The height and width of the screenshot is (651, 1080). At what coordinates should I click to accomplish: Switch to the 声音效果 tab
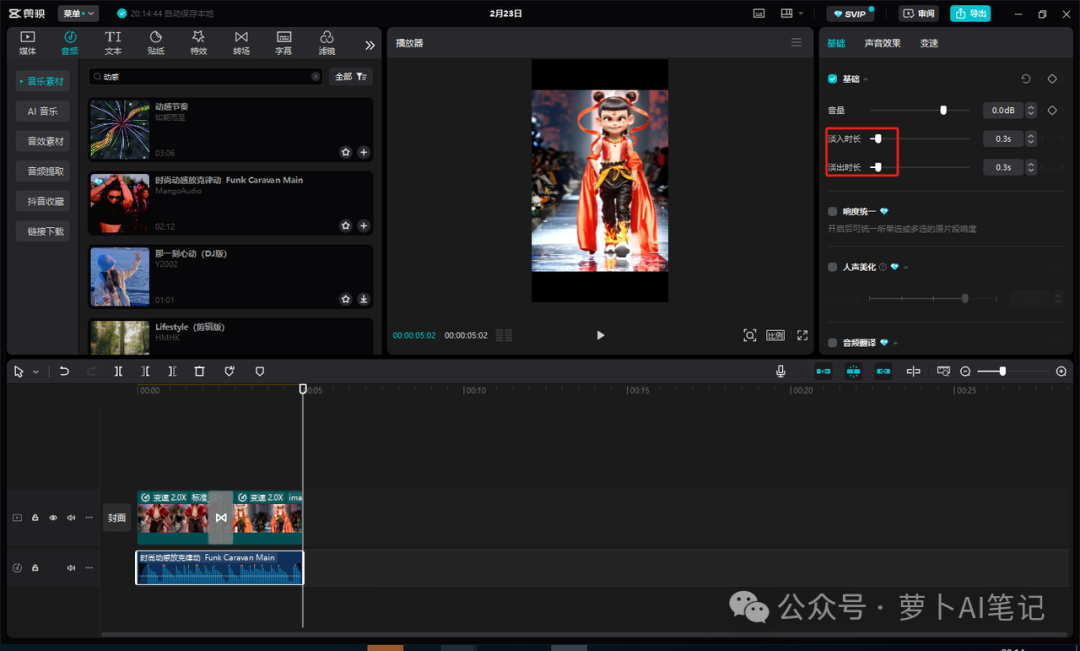[x=882, y=43]
